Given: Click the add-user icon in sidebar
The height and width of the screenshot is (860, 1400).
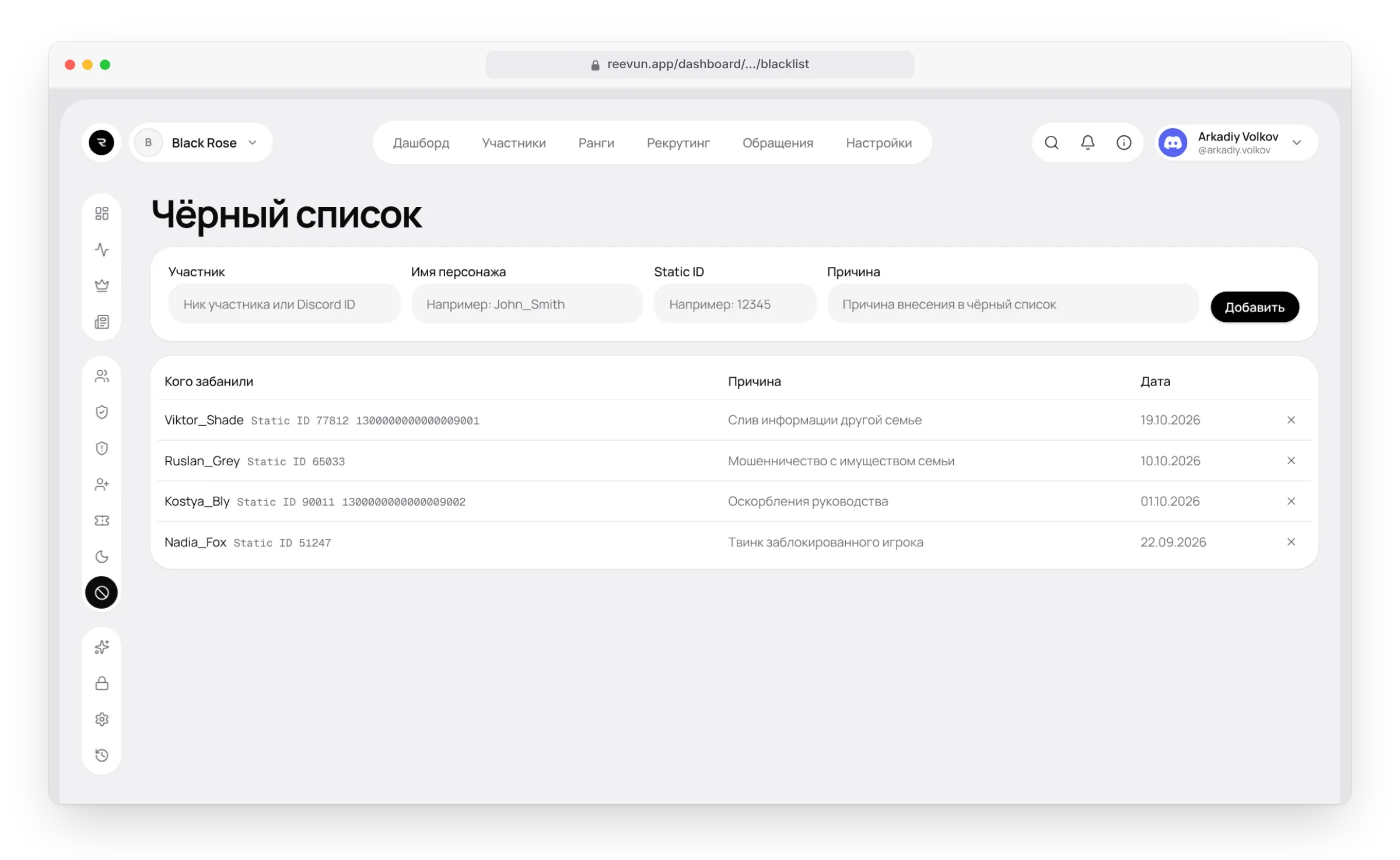Looking at the screenshot, I should click(101, 485).
